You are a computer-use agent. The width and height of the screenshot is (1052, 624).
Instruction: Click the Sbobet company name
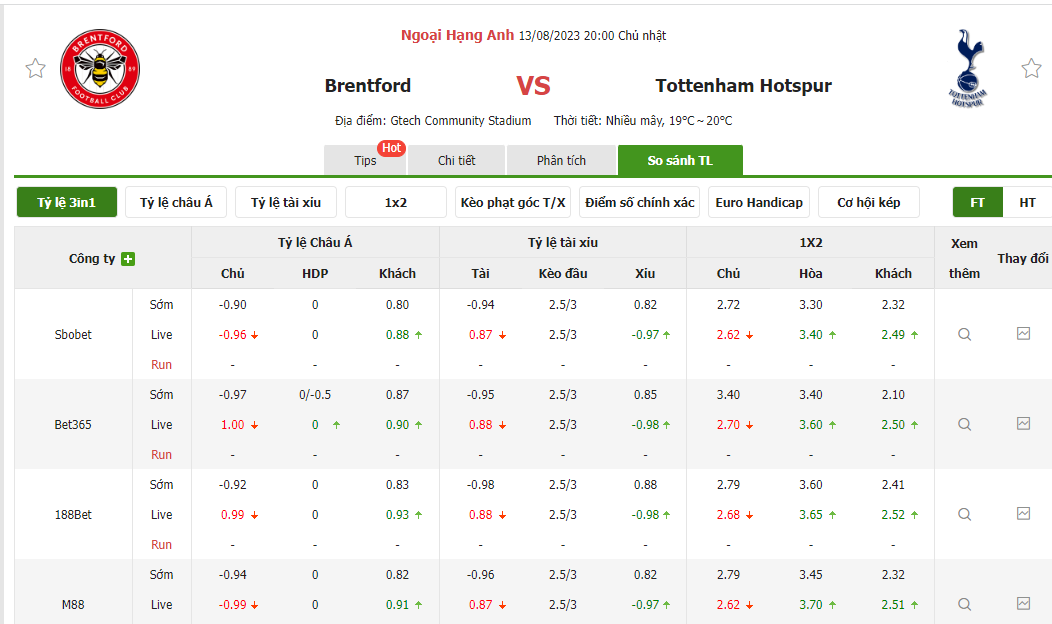[73, 334]
